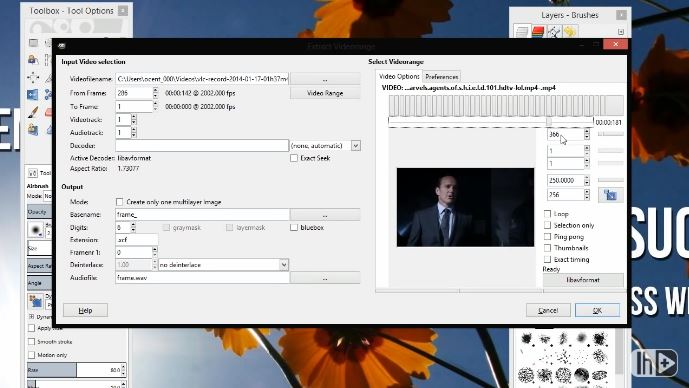The image size is (689, 388).
Task: Expand the Deinterlace dropdown
Action: [x=284, y=265]
